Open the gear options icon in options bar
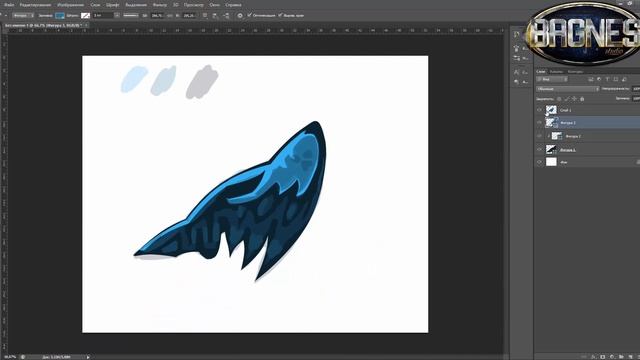The image size is (640, 360). [240, 16]
